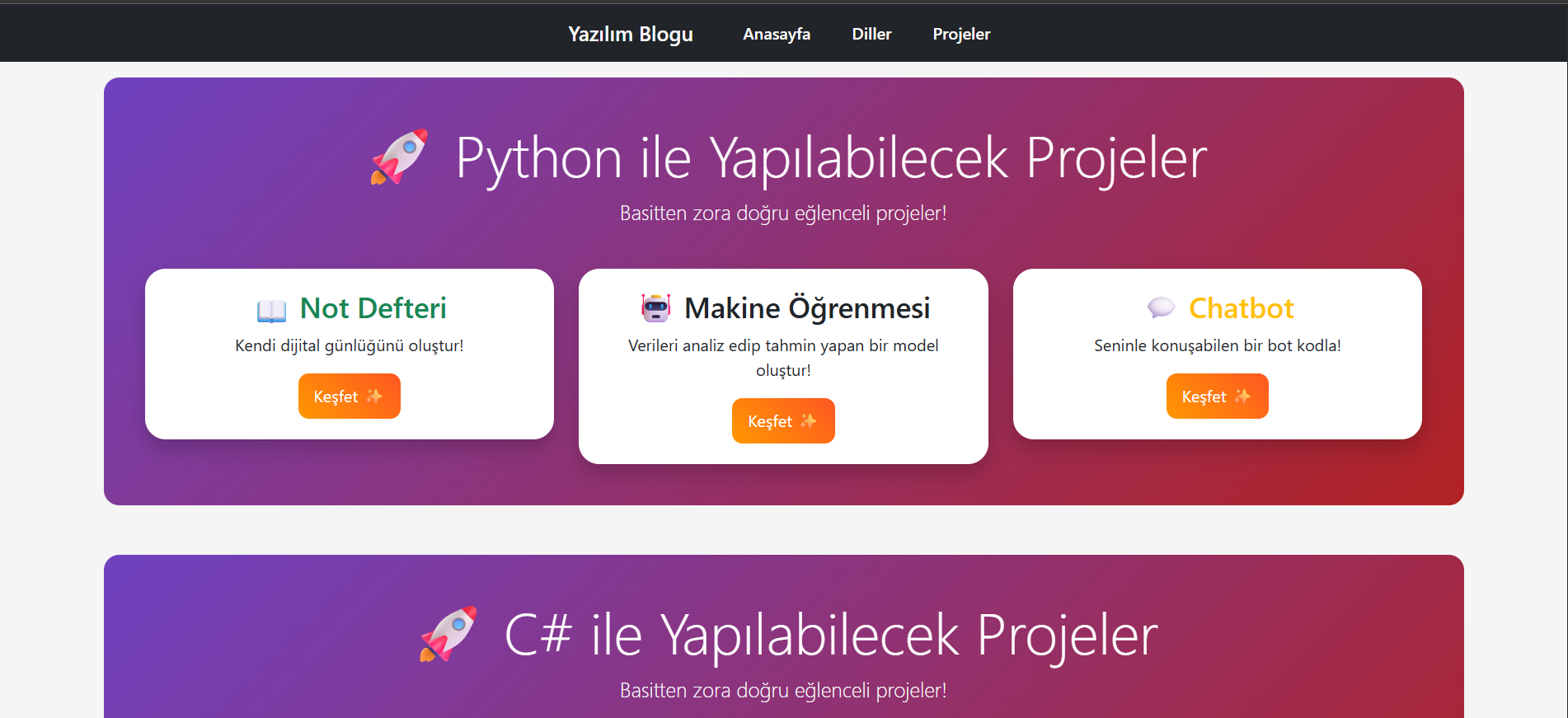Image resolution: width=1568 pixels, height=718 pixels.
Task: Click the sparkle icon in Not Defteri's Keşfet button
Action: (374, 397)
